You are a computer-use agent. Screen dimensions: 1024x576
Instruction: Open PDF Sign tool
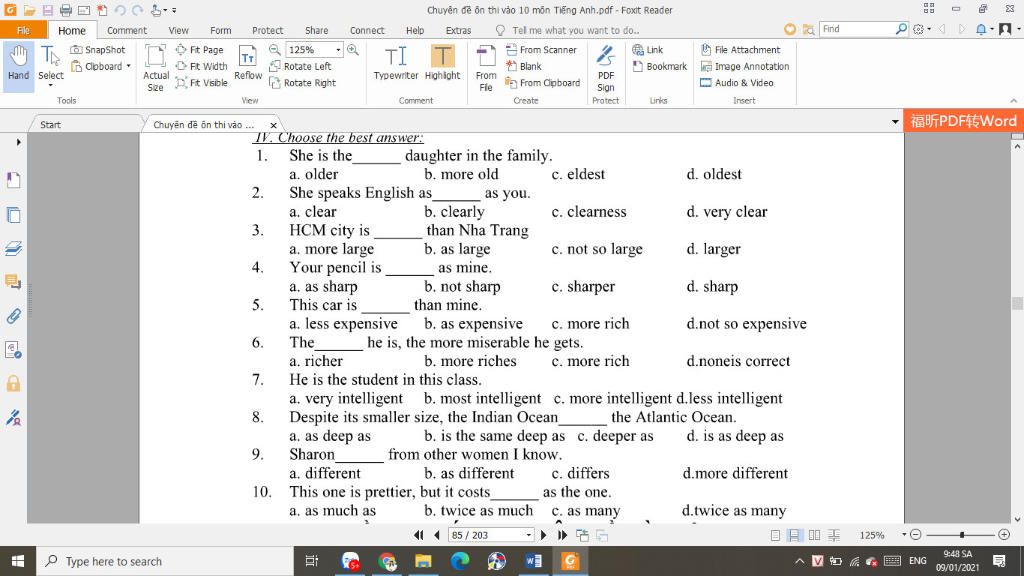coord(605,67)
